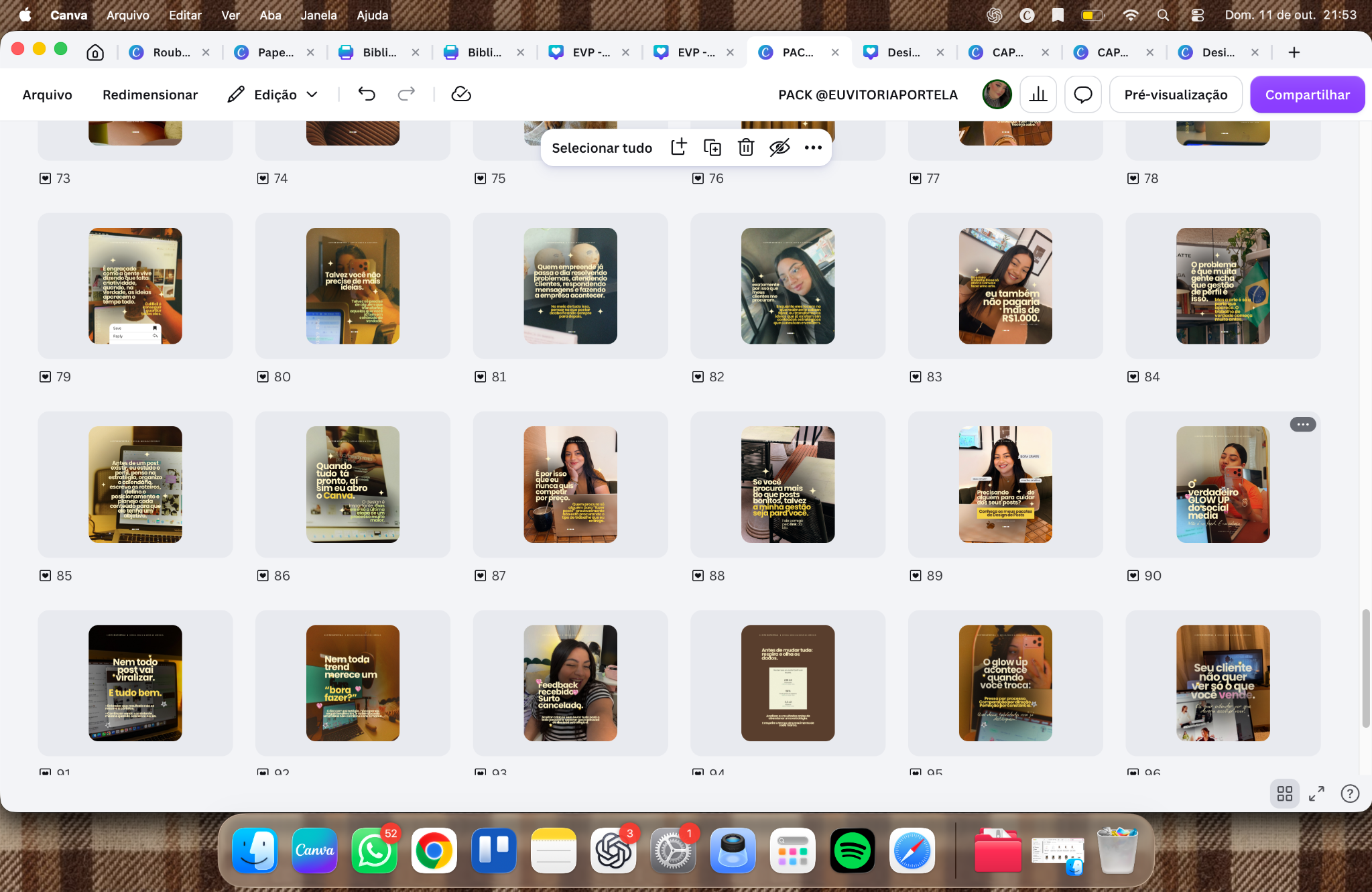This screenshot has height=892, width=1372.
Task: Open the three-dot menu on page 90
Action: coord(1303,424)
